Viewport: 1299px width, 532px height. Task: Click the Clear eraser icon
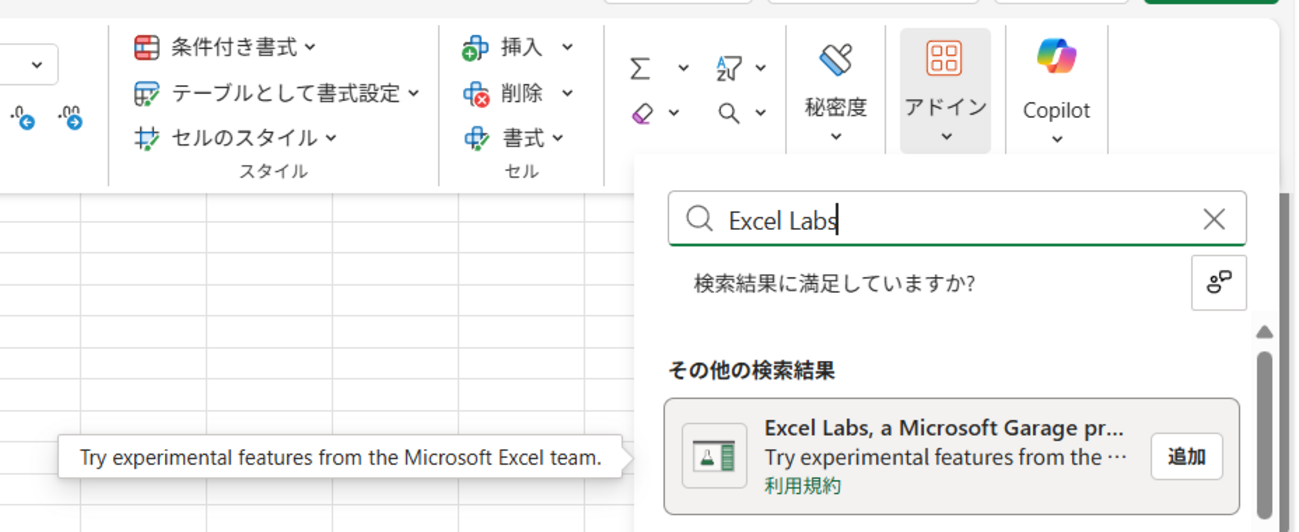tap(642, 113)
